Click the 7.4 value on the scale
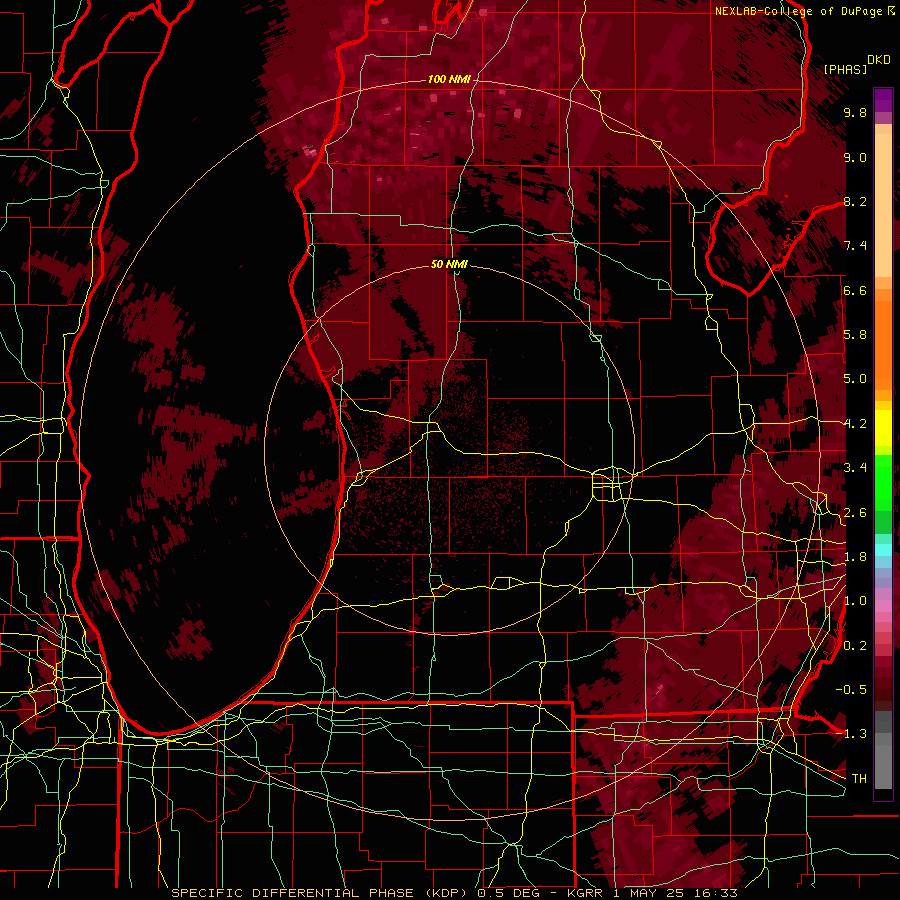This screenshot has width=900, height=900. coord(855,246)
